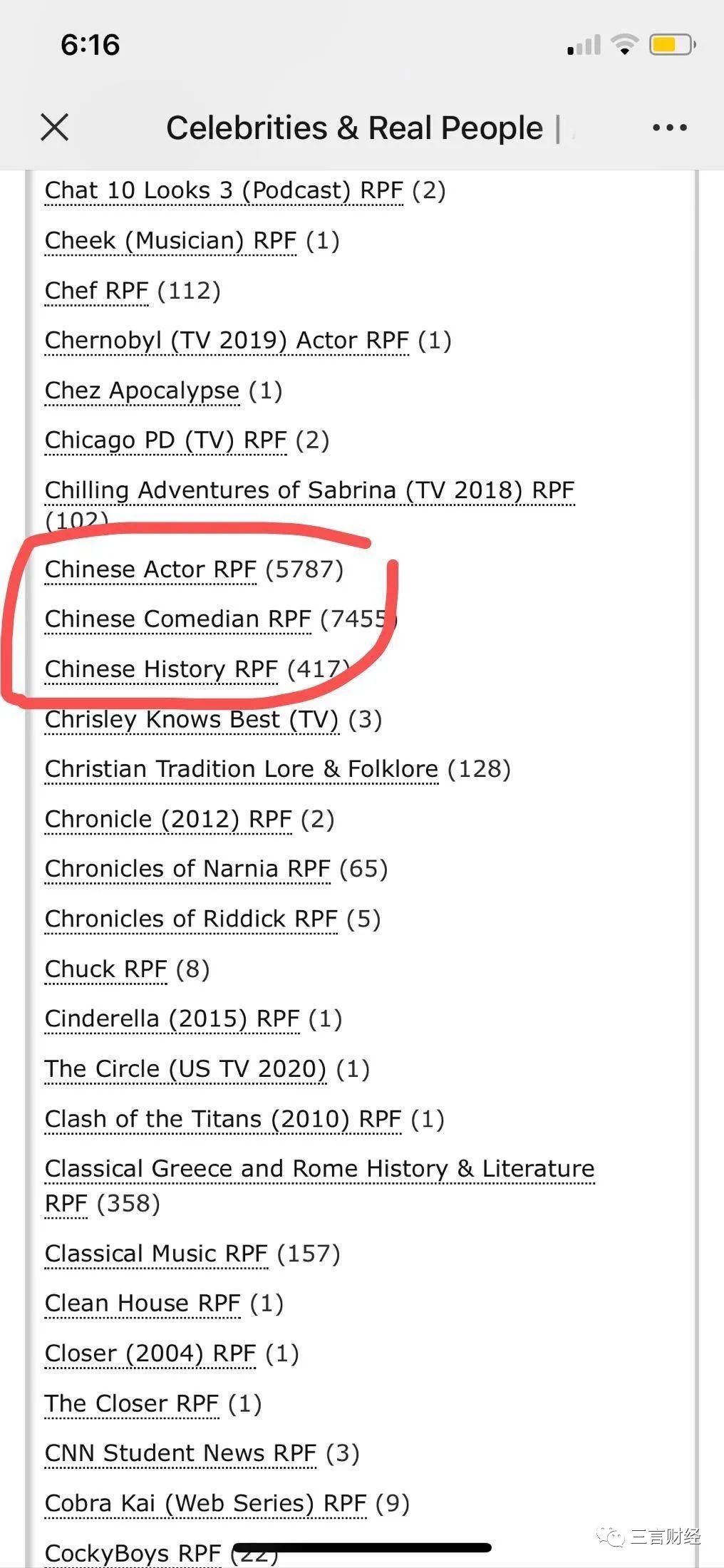Open The Circle (US TV 2020) link

[x=185, y=1069]
